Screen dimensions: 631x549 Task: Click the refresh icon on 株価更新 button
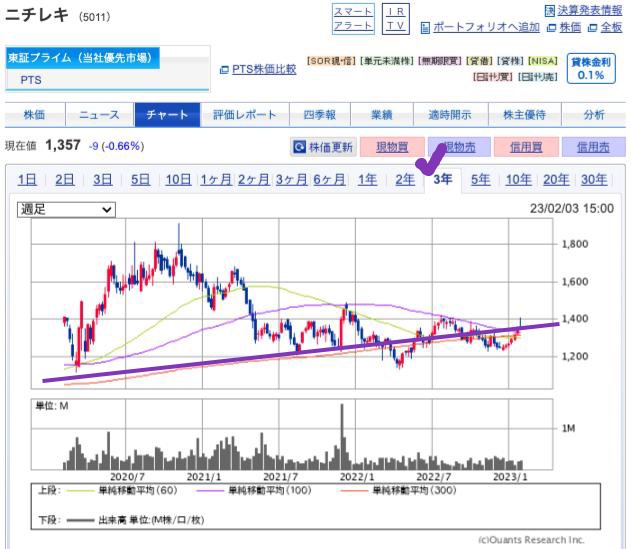299,147
